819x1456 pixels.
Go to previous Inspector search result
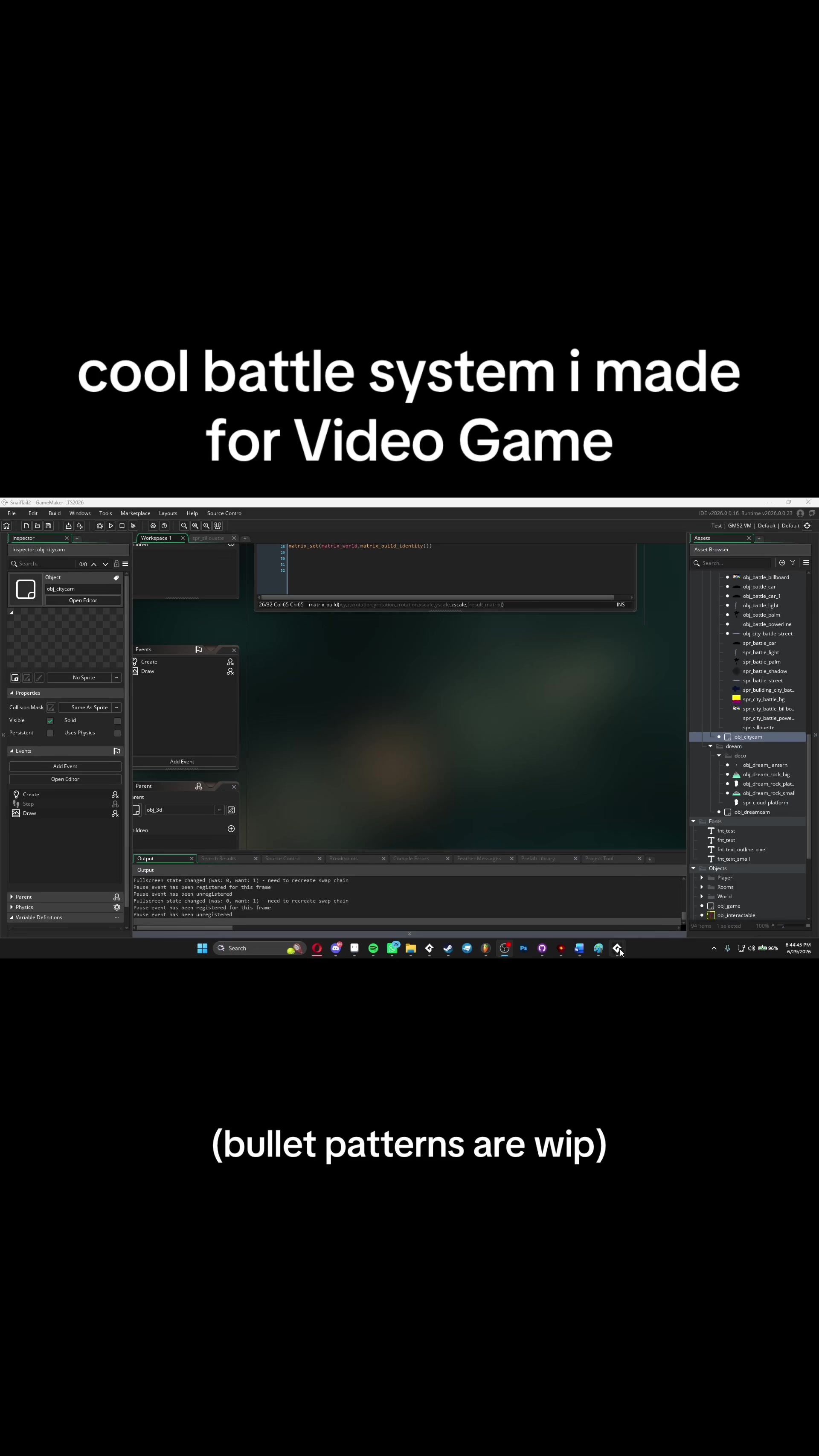(x=94, y=564)
